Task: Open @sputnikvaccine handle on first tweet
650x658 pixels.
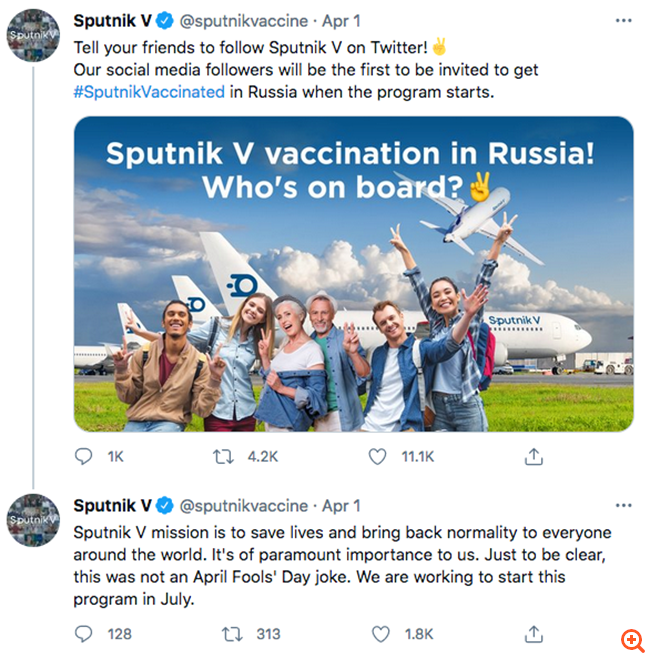Action: pyautogui.click(x=236, y=21)
